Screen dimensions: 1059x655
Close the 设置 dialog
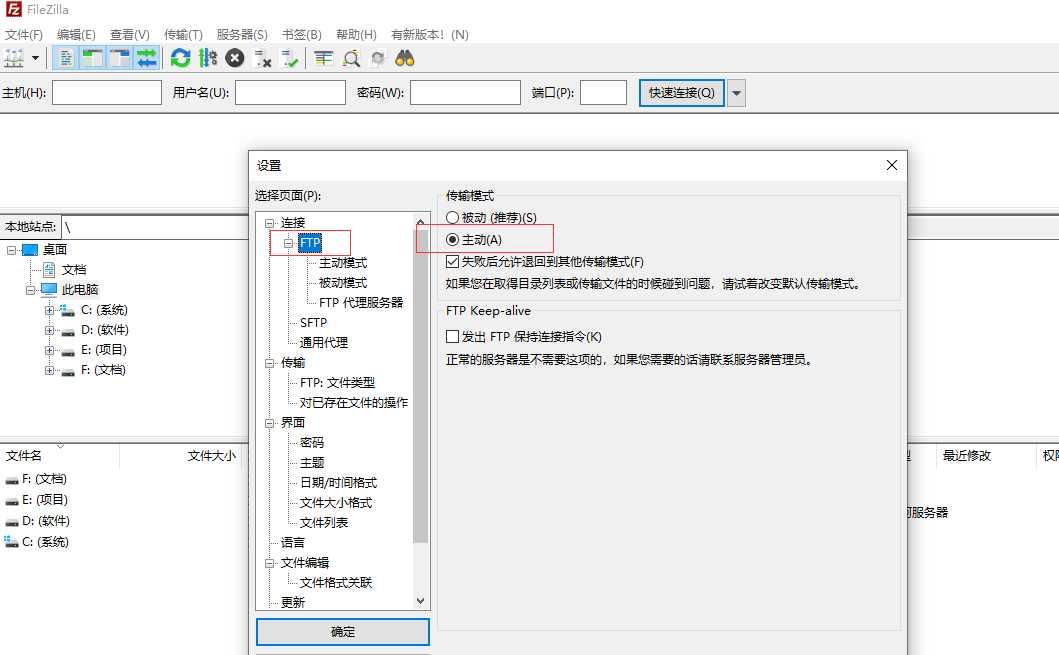892,165
